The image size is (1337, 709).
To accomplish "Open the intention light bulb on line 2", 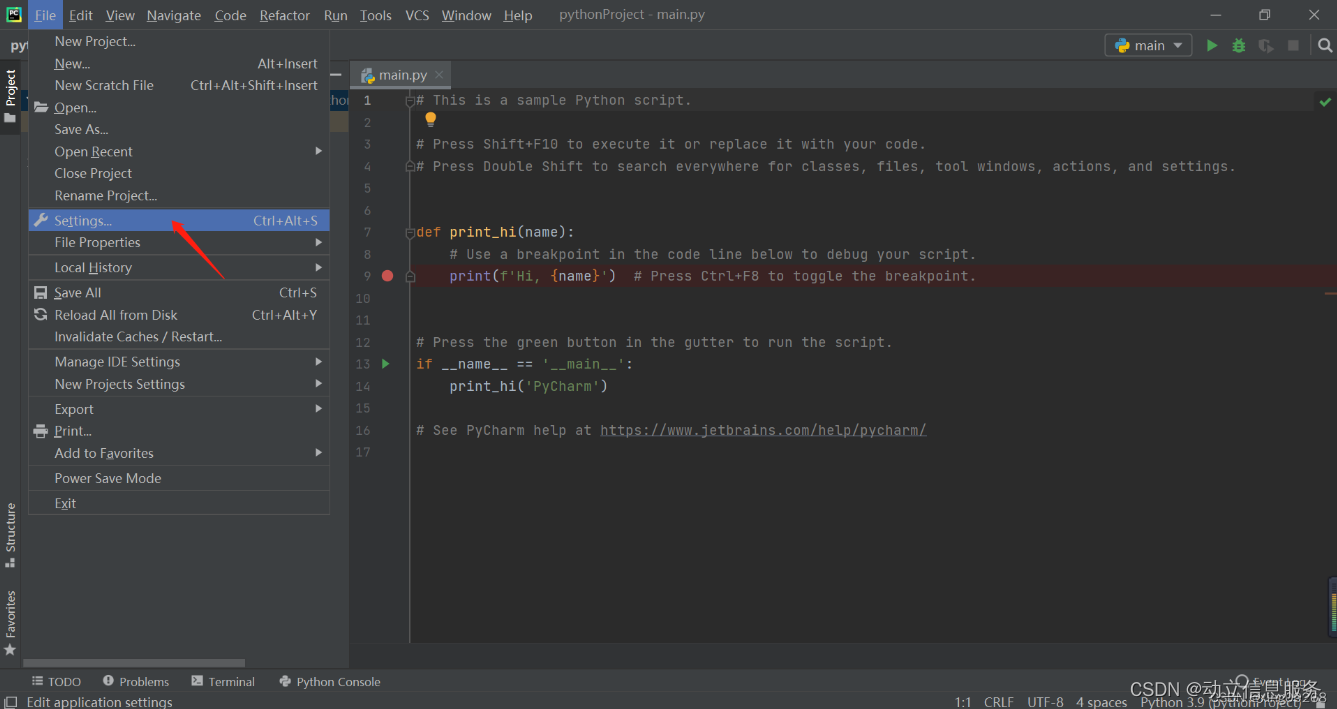I will (x=431, y=120).
